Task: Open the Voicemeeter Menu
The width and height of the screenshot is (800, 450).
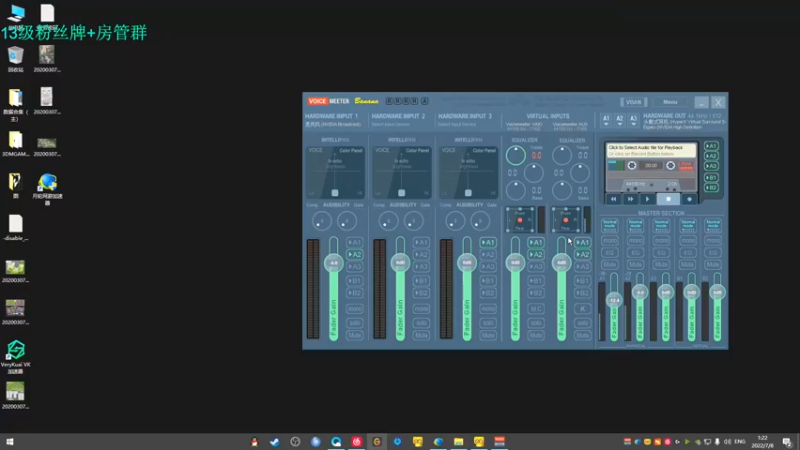Action: (670, 102)
